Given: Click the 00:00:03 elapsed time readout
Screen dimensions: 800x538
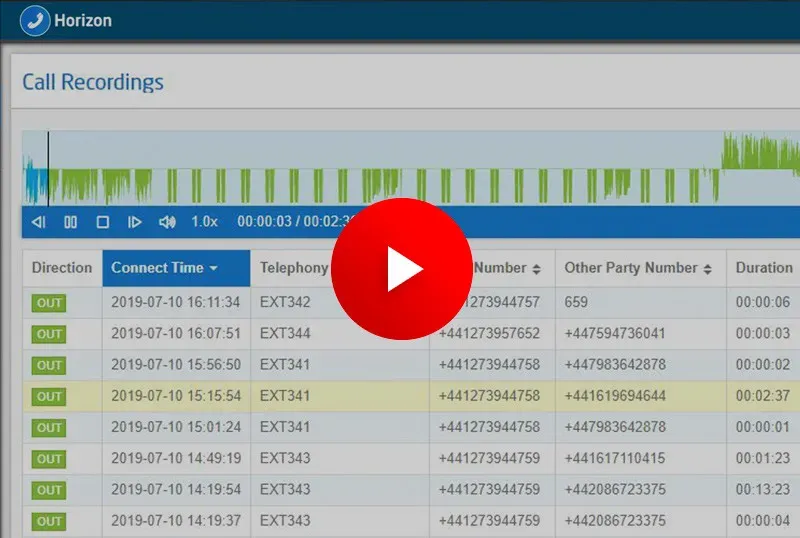Looking at the screenshot, I should click(264, 222).
